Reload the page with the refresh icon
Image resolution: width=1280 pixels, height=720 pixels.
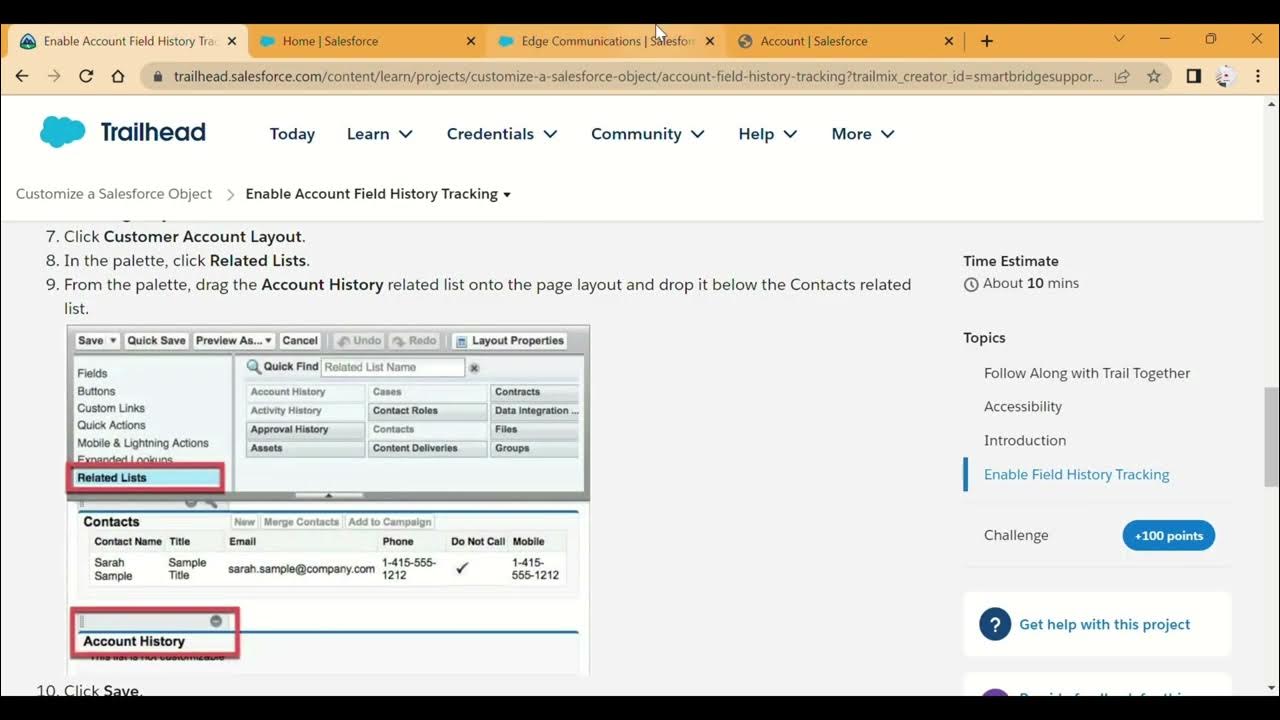tap(86, 76)
